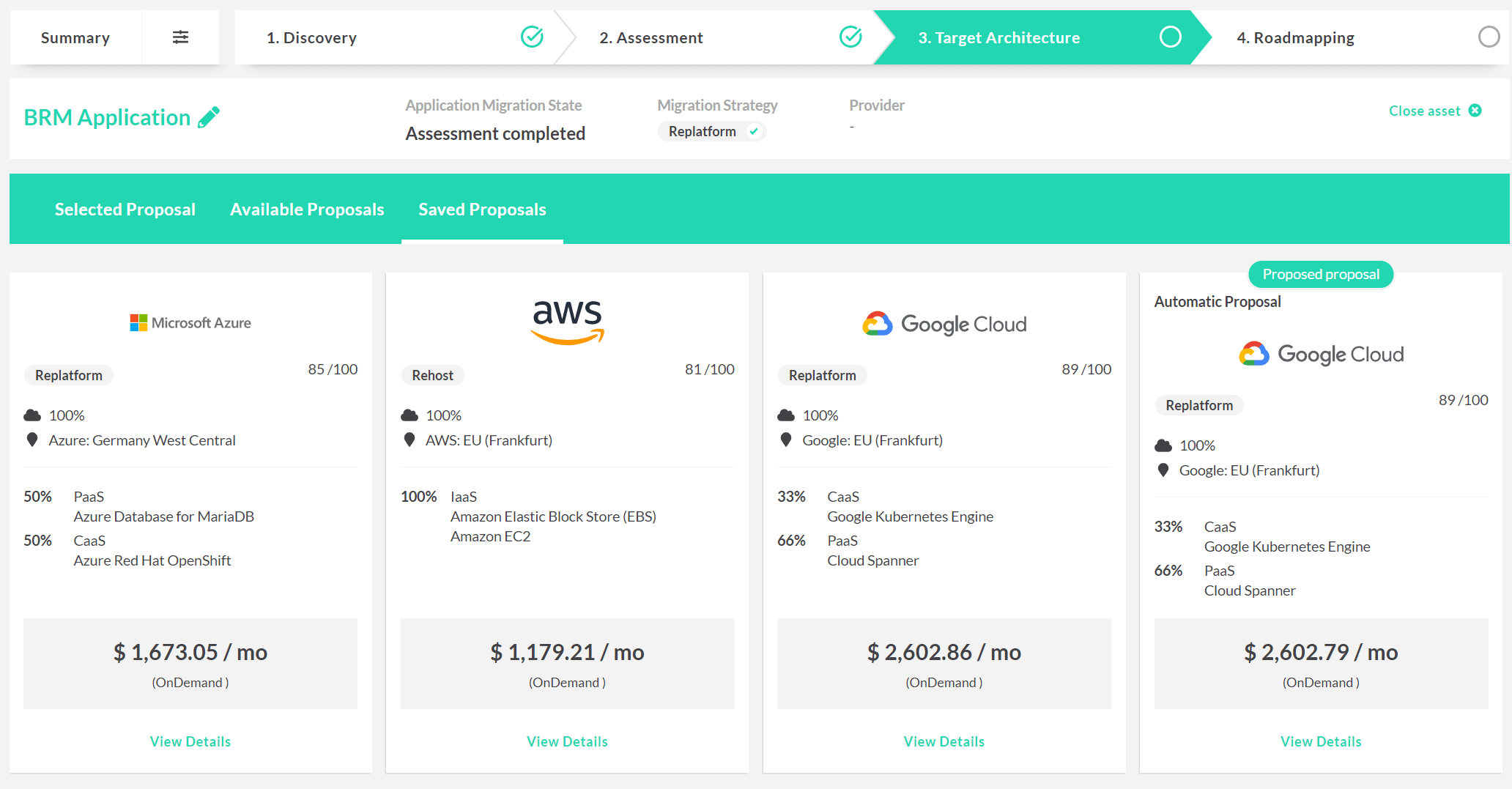Click the 85 /100 score
The width and height of the screenshot is (1512, 789).
333,369
